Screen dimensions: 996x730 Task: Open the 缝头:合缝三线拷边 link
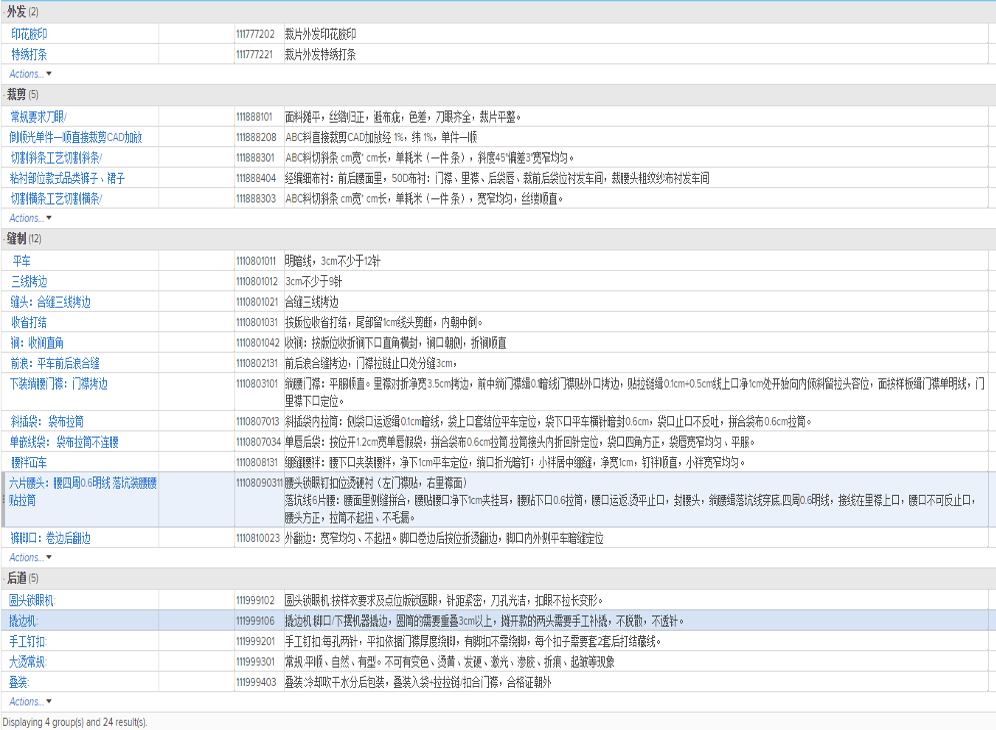click(50, 301)
